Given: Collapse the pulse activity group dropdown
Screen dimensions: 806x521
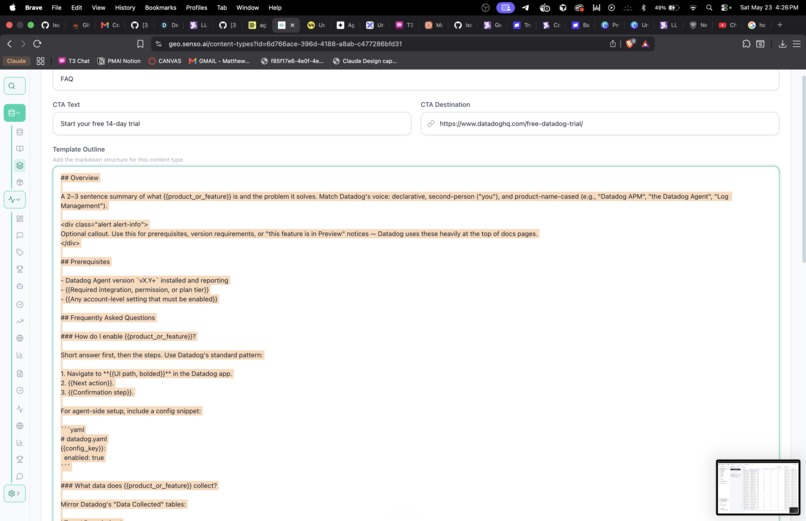Looking at the screenshot, I should [x=14, y=199].
